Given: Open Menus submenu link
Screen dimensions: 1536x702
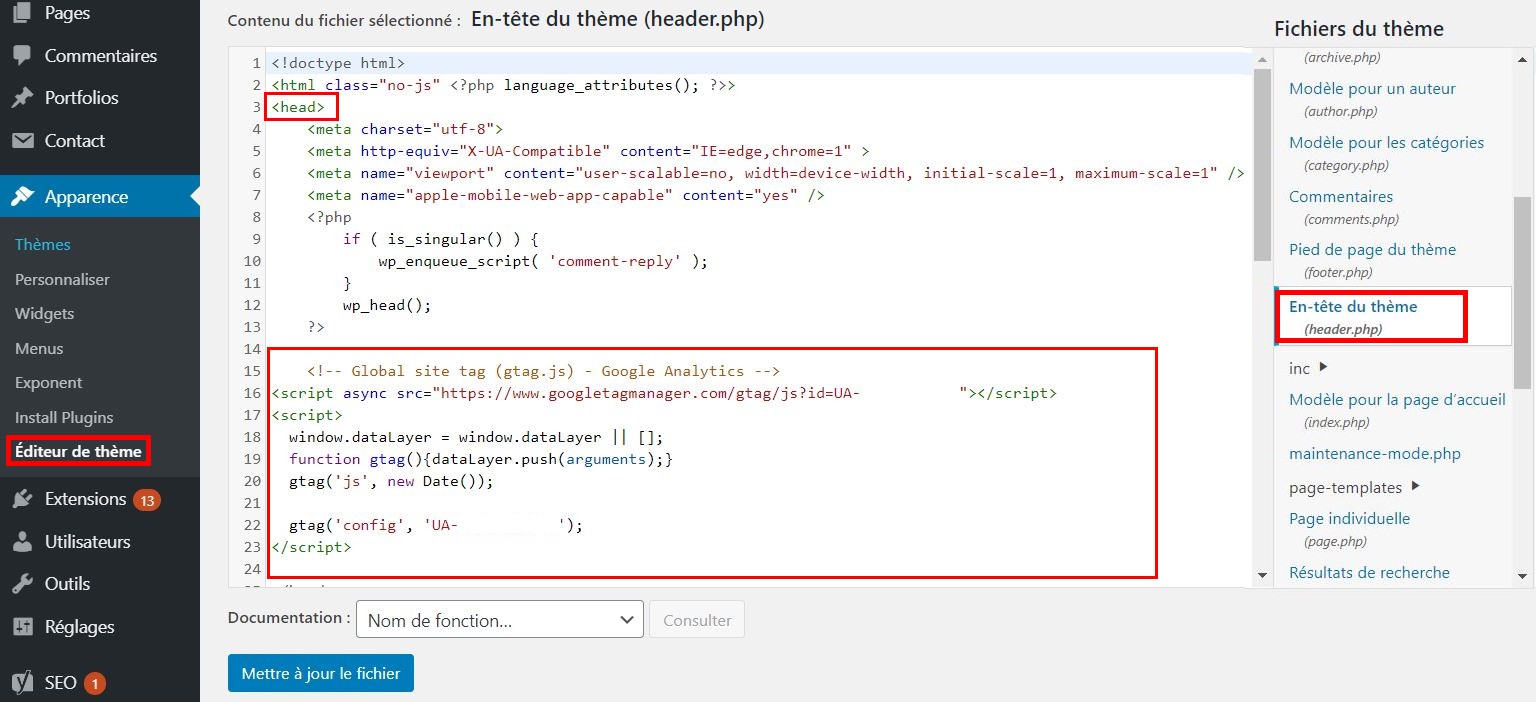Looking at the screenshot, I should click(39, 348).
